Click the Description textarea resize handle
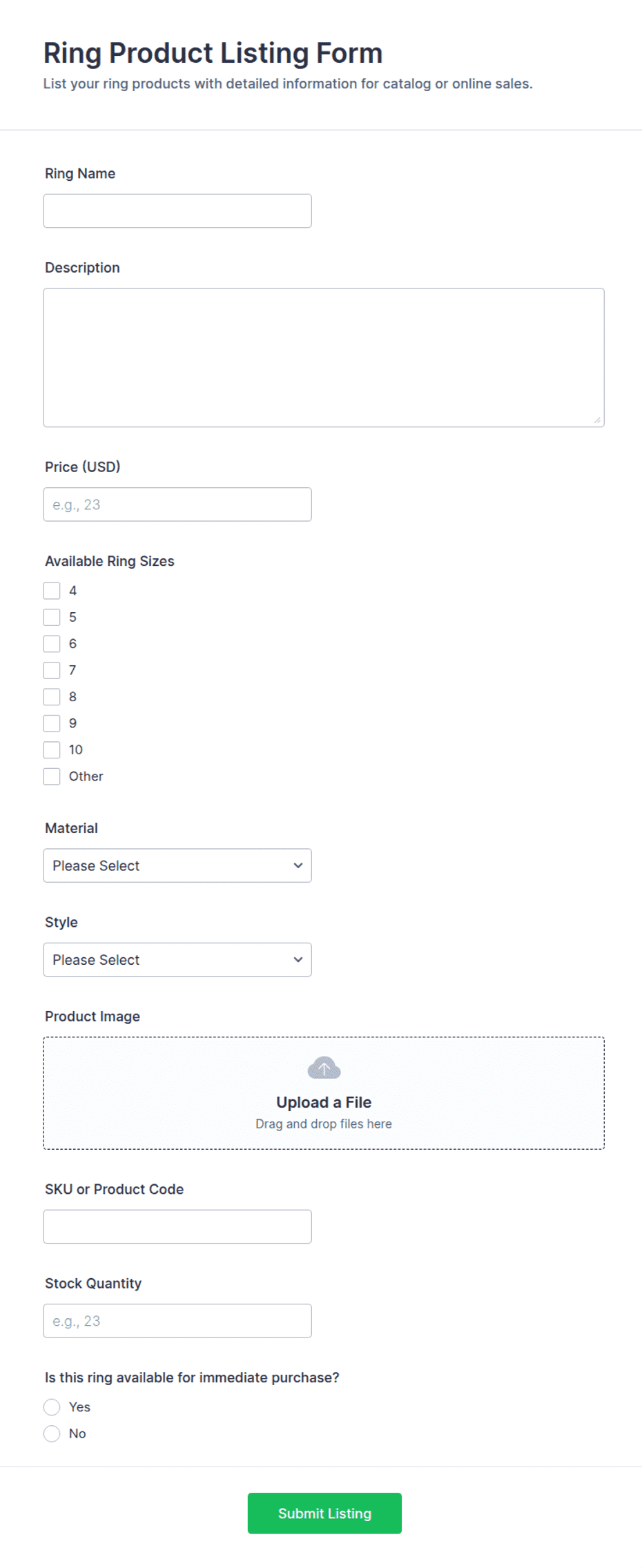642x1568 pixels. click(x=597, y=420)
